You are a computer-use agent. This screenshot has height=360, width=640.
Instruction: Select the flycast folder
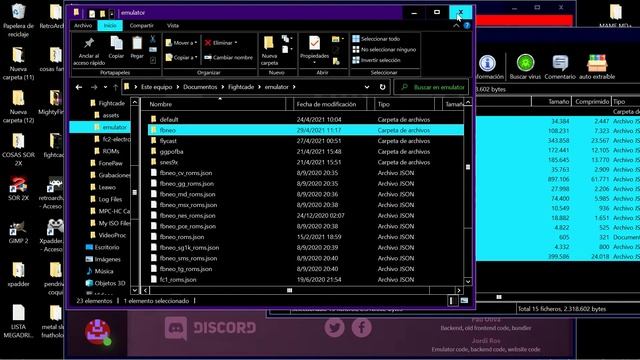(x=168, y=141)
